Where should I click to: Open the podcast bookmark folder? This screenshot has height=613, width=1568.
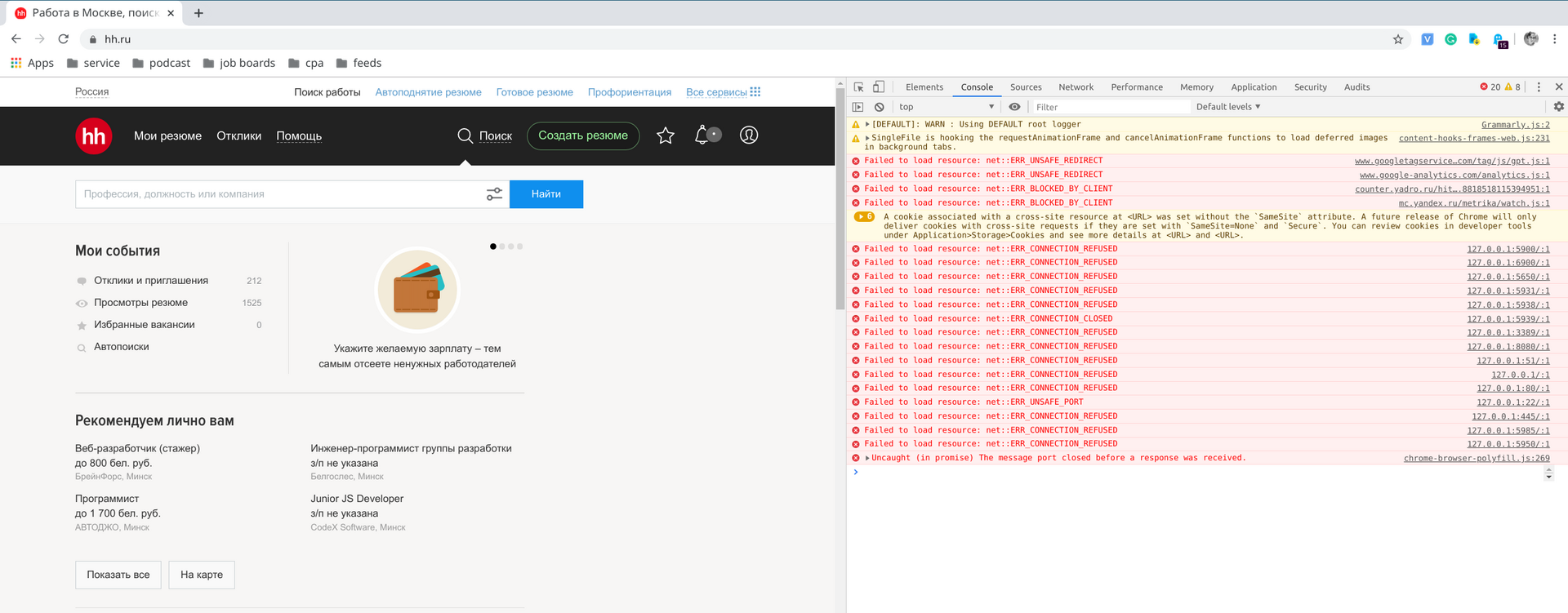[x=161, y=63]
